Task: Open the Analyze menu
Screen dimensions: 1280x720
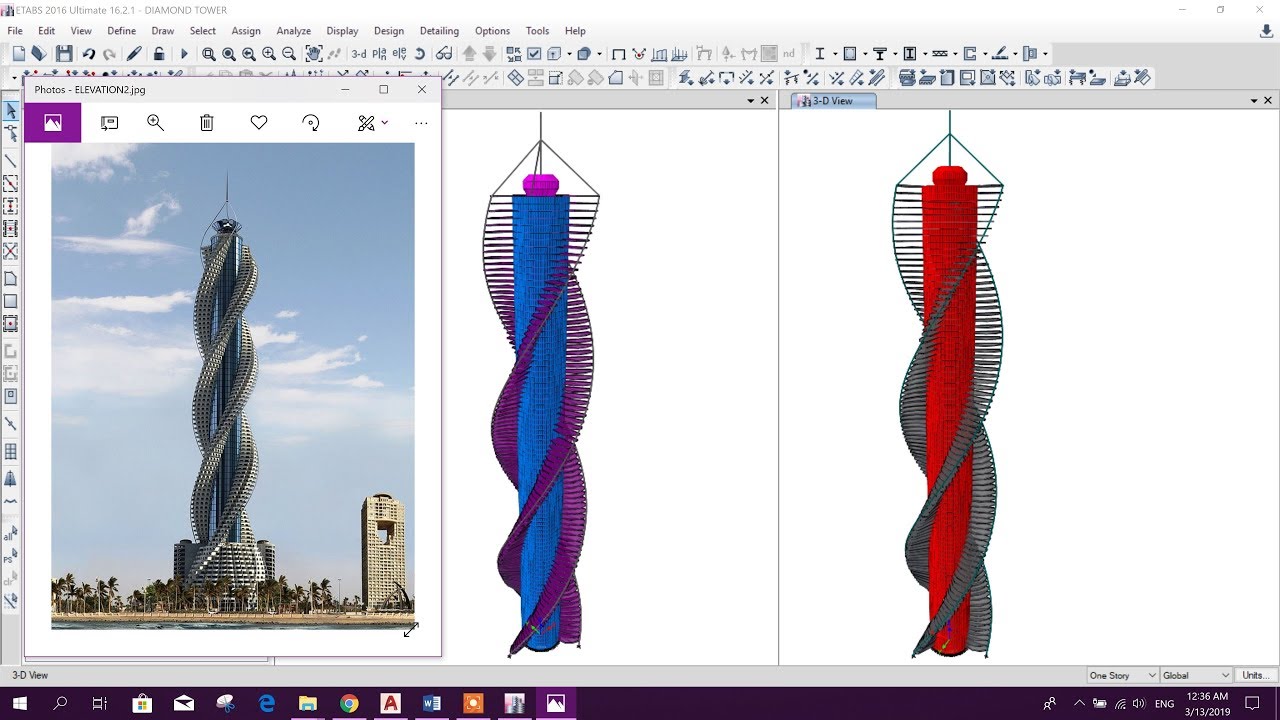Action: [x=293, y=31]
